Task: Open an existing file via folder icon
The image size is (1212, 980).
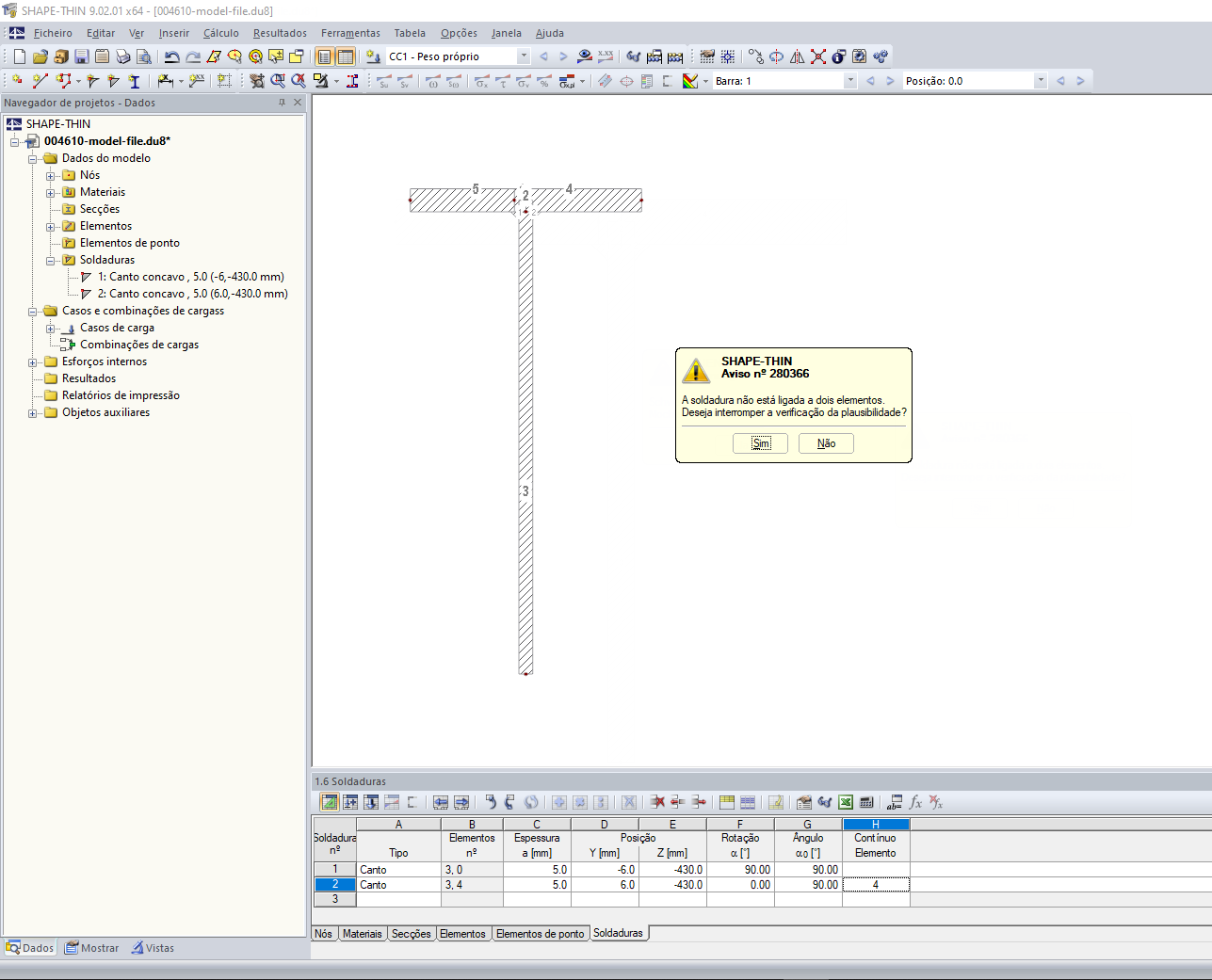Action: point(40,56)
